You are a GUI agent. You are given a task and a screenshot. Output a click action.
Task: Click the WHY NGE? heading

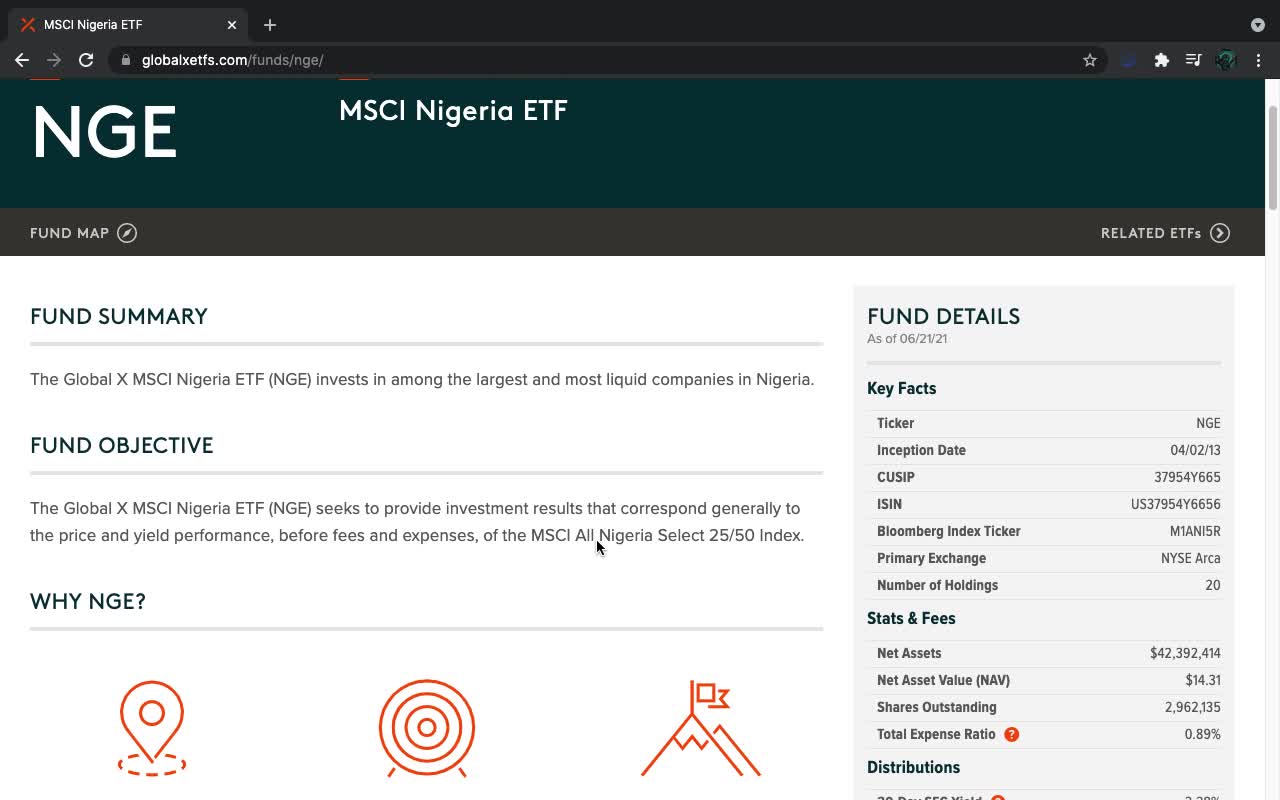[x=88, y=601]
